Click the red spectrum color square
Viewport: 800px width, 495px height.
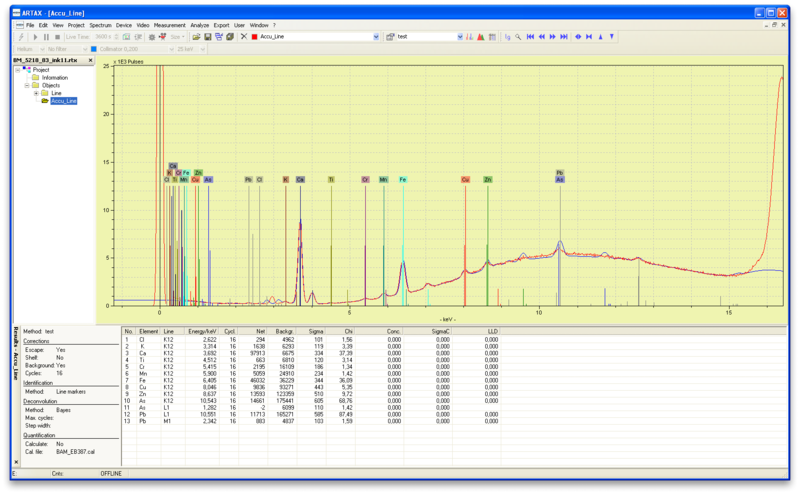pyautogui.click(x=255, y=37)
